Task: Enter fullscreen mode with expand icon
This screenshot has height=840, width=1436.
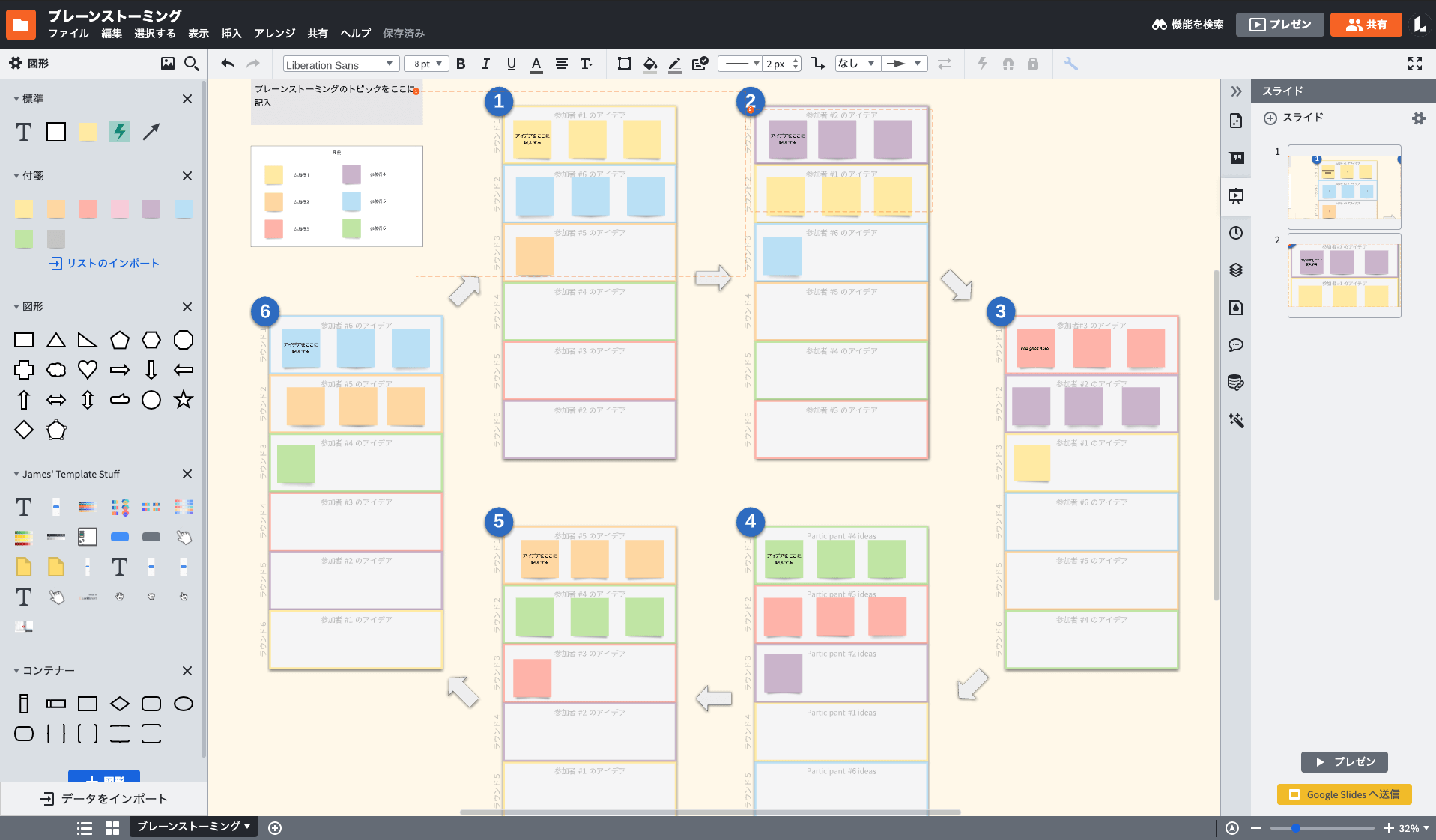Action: (1414, 64)
